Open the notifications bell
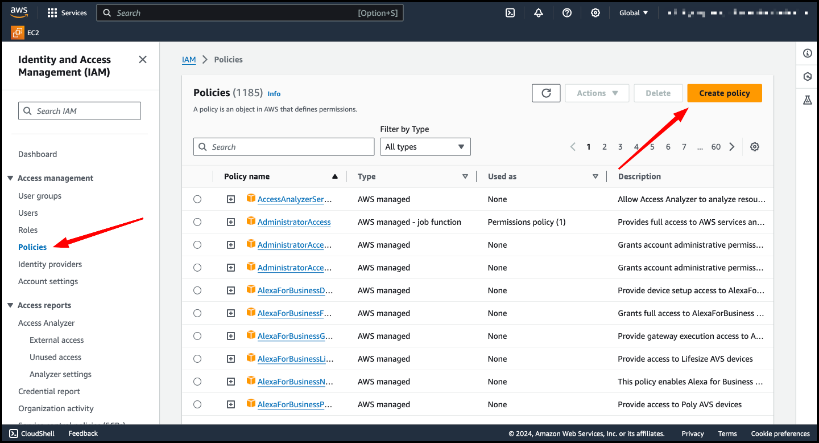Screen dimensions: 819x443 539,13
